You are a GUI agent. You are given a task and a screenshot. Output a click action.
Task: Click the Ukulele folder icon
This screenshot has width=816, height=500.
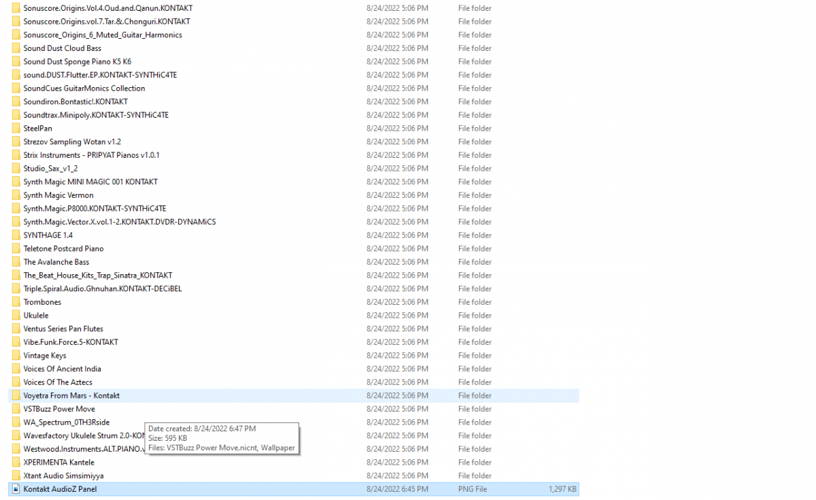pos(15,315)
